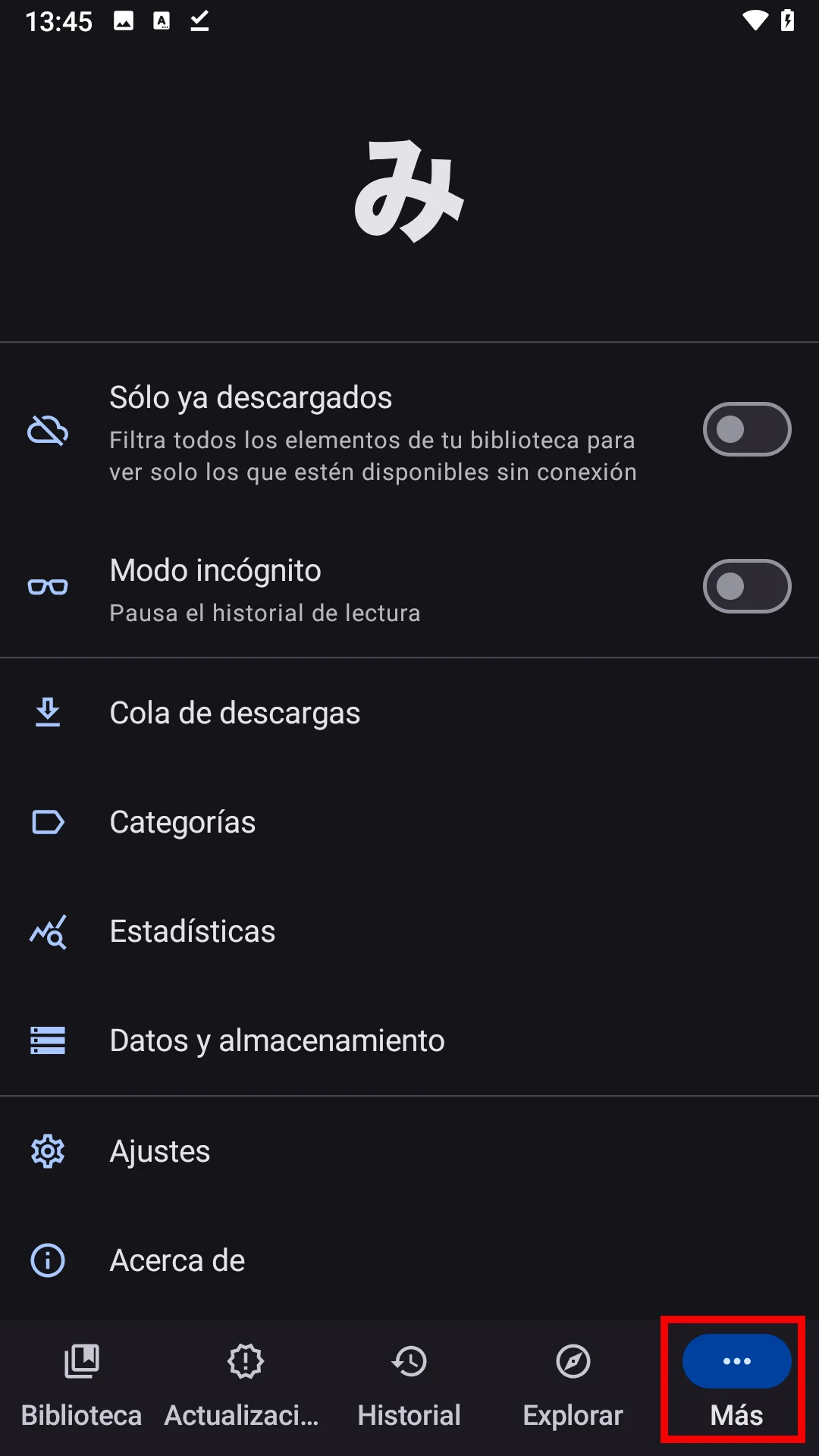Tap the Acerca de info icon

48,1260
